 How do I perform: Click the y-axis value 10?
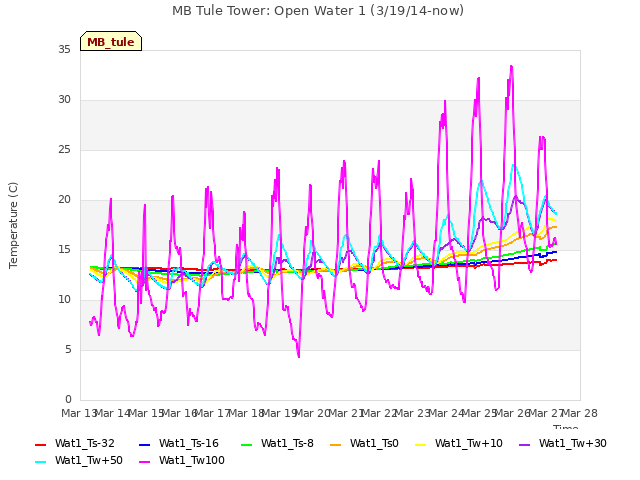[x=64, y=300]
